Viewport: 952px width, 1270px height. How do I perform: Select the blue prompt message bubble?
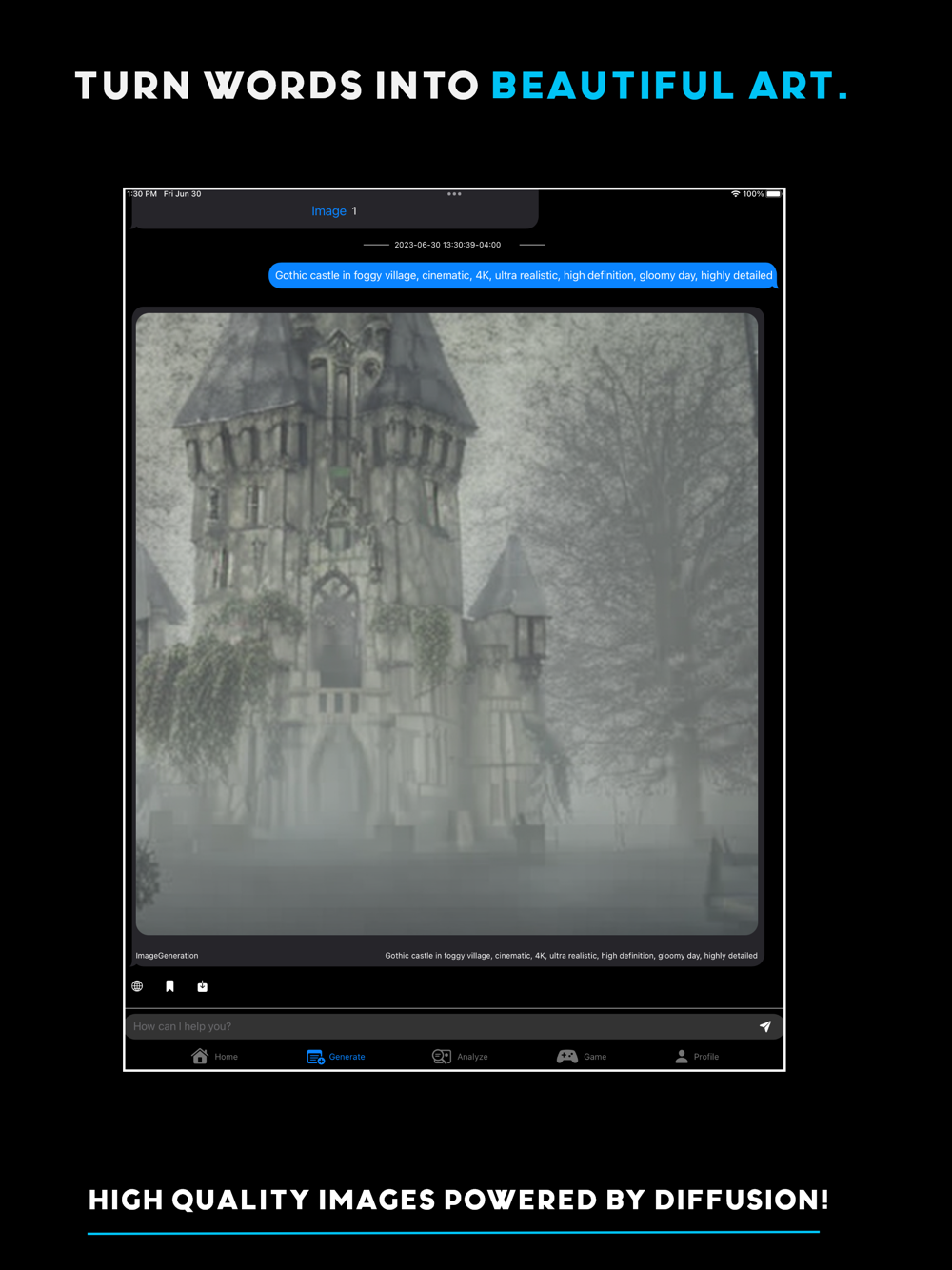(x=523, y=275)
